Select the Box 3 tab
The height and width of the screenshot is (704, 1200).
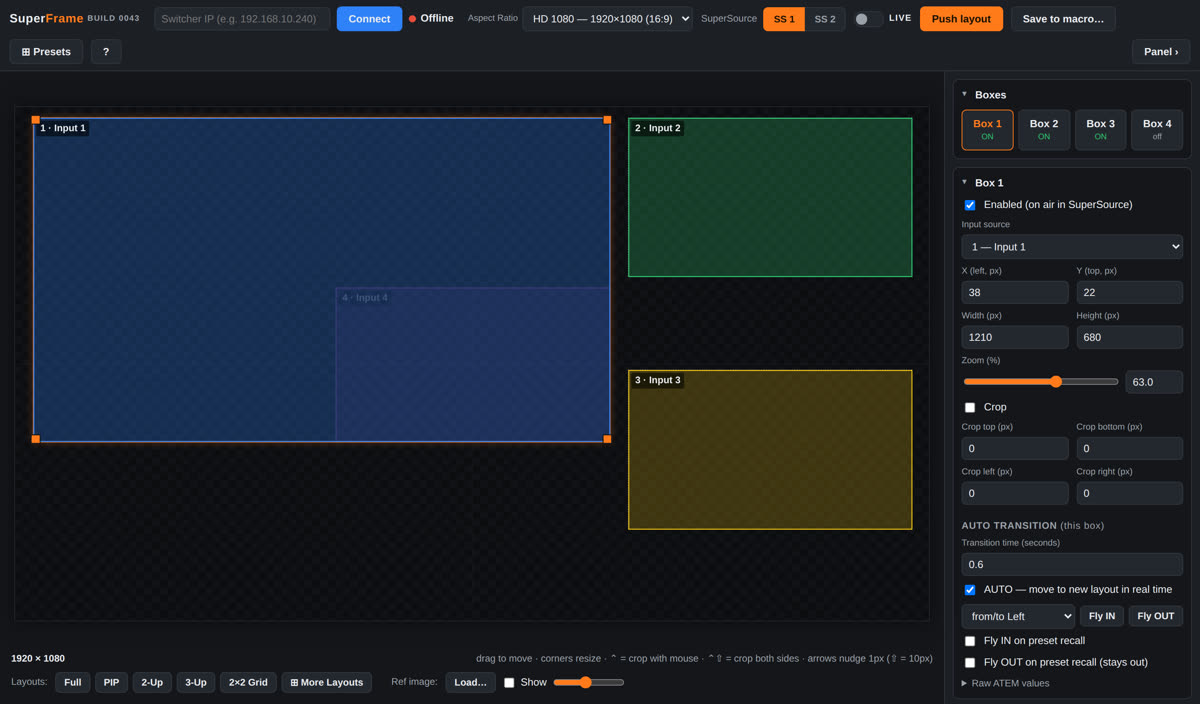pos(1100,130)
